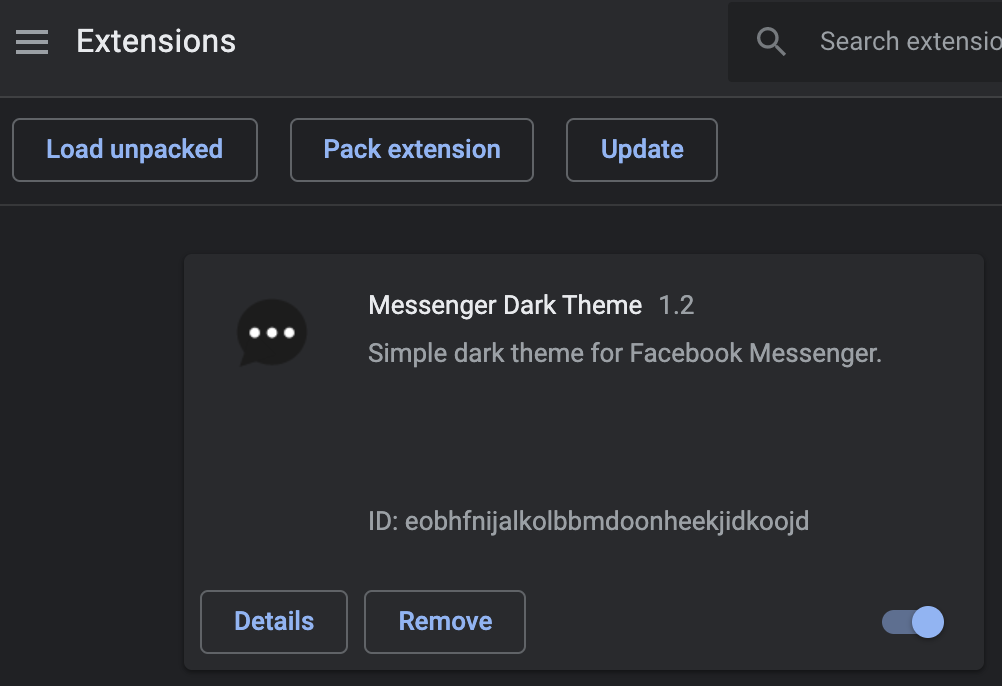Remove the Messenger Dark Theme extension
1002x686 pixels.
point(444,621)
